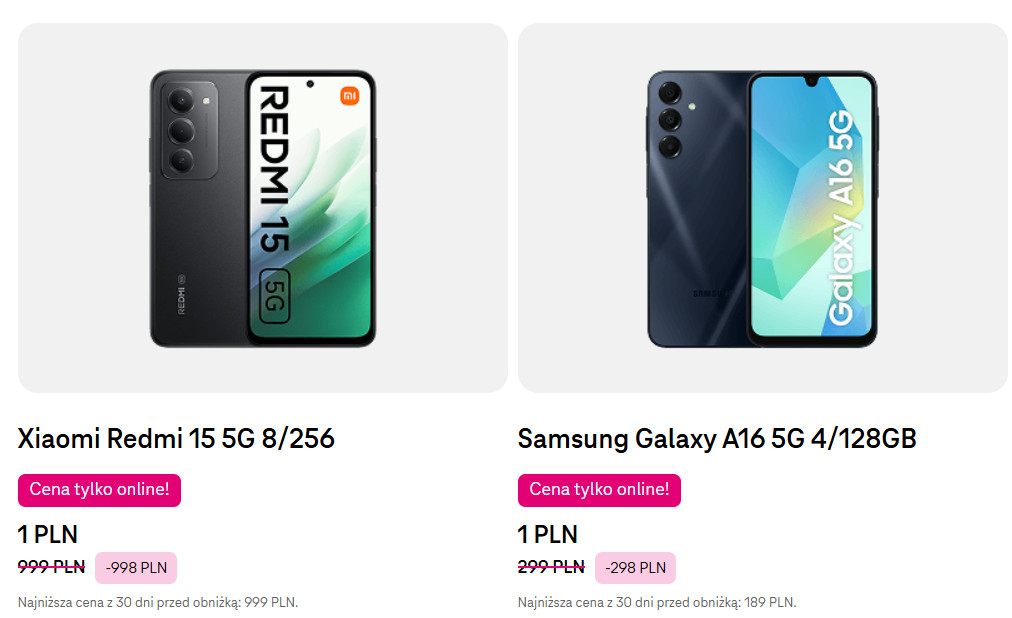Click the Samsung phone's rear camera lenses
The width and height of the screenshot is (1012, 618).
click(x=669, y=120)
